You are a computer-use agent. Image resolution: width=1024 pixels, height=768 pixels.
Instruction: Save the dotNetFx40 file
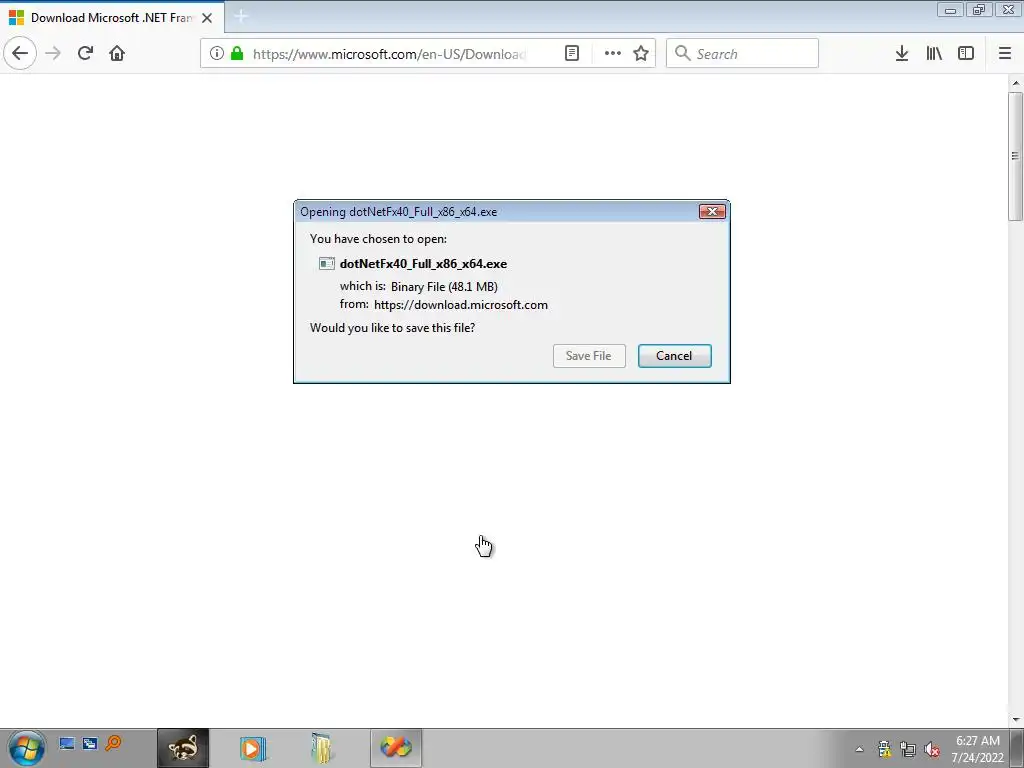(589, 356)
